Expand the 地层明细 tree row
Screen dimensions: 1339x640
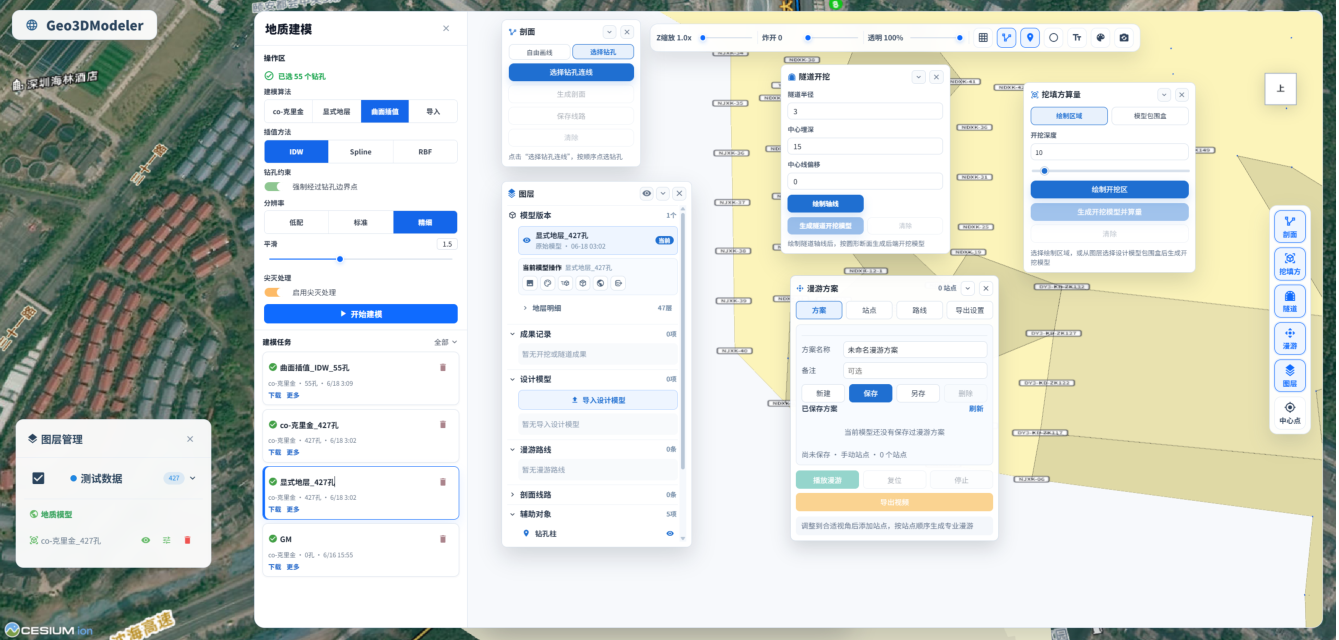525,308
